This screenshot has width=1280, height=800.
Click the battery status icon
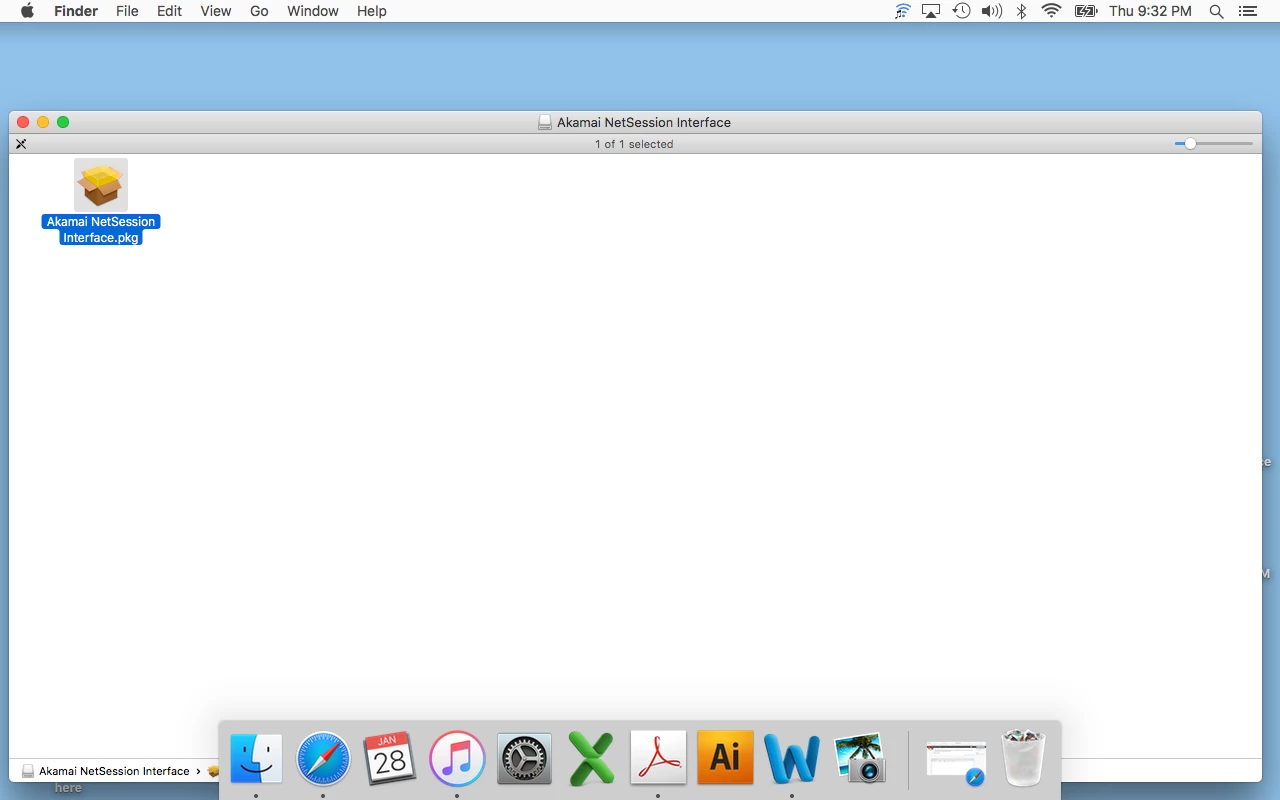[x=1086, y=11]
